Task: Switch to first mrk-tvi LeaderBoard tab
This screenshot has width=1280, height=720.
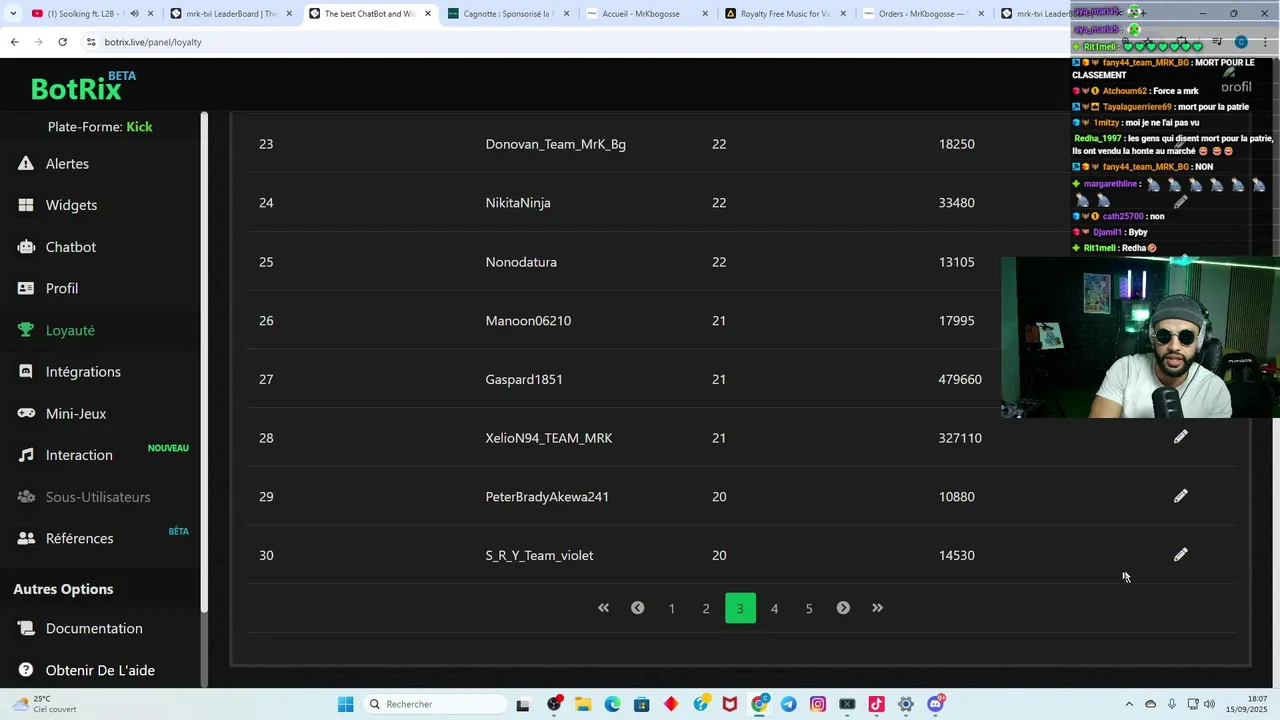Action: click(x=225, y=14)
